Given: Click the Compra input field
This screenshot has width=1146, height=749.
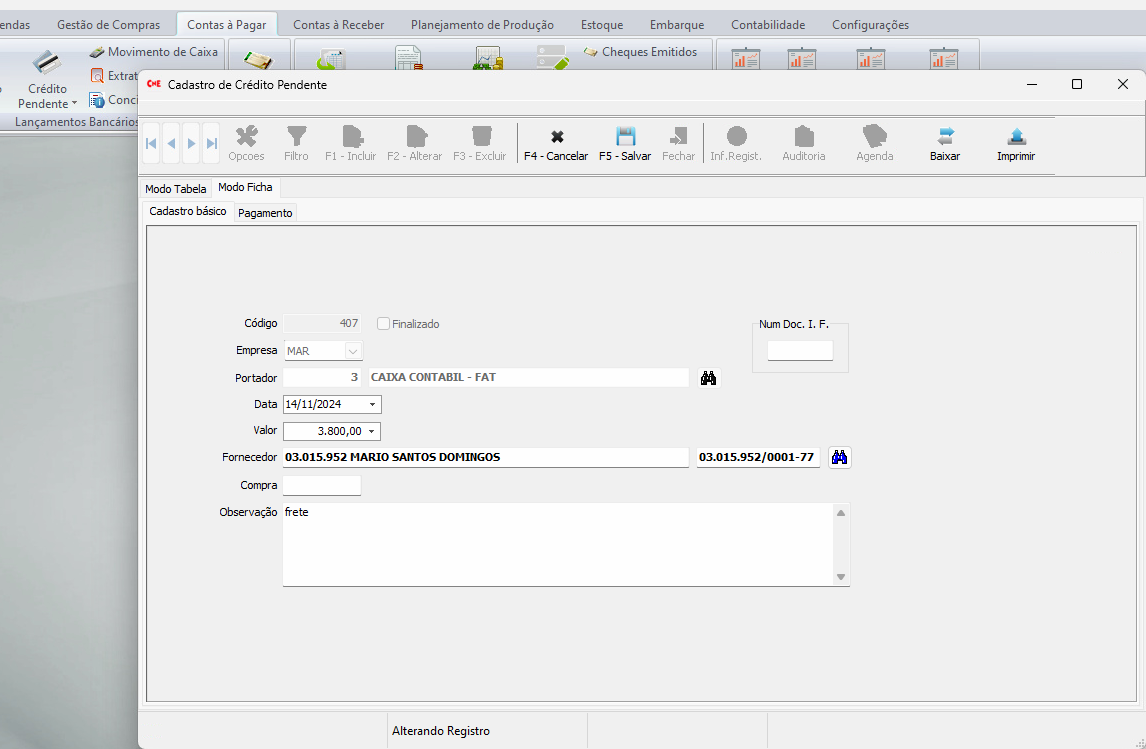Looking at the screenshot, I should coord(321,485).
